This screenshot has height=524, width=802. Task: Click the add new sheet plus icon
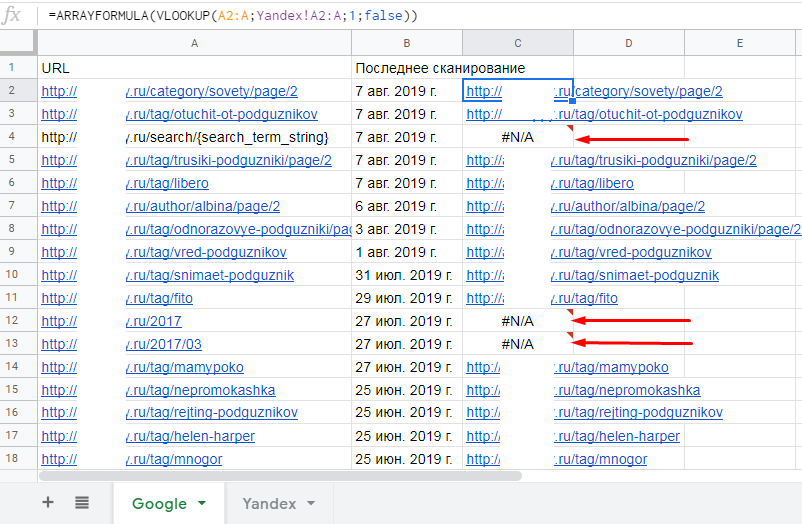click(48, 503)
